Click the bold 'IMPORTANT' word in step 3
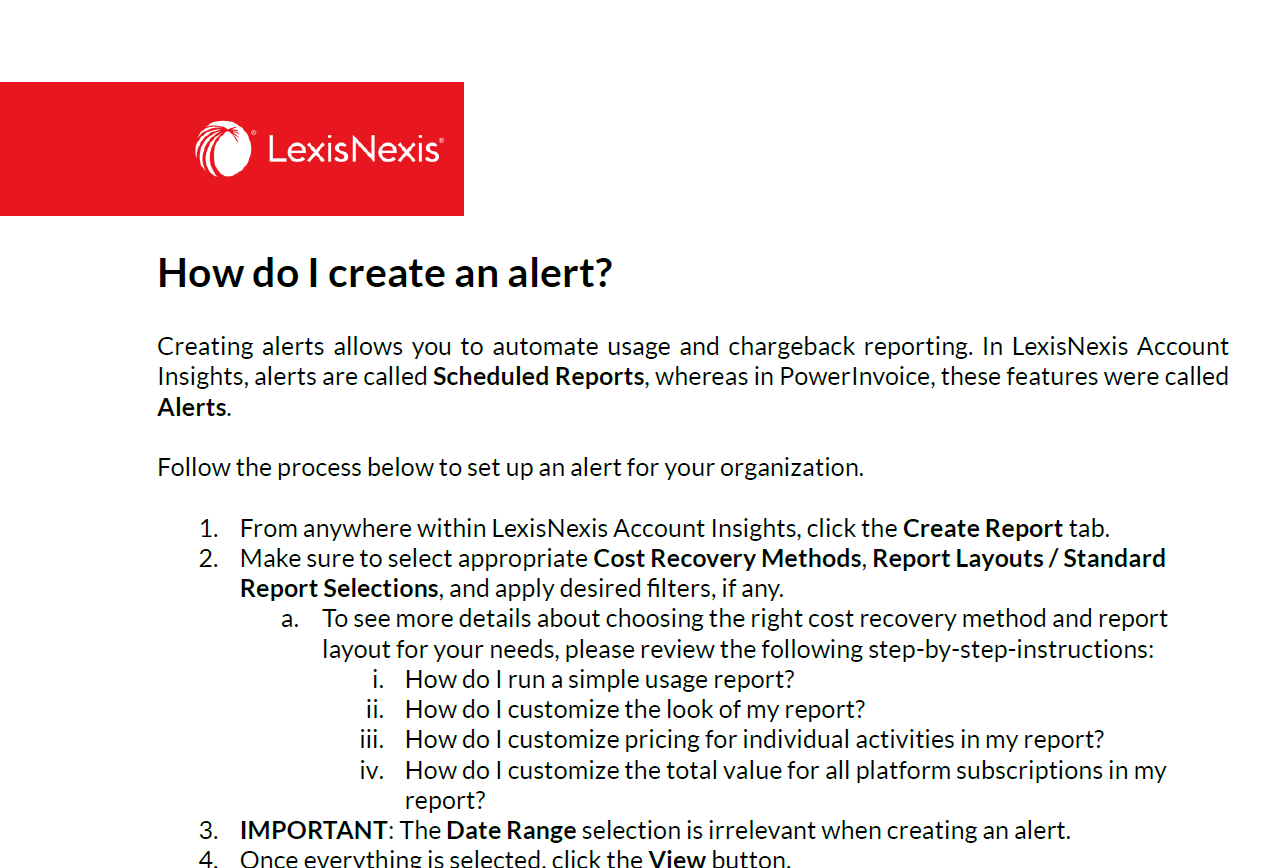This screenshot has height=868, width=1286. [x=313, y=831]
